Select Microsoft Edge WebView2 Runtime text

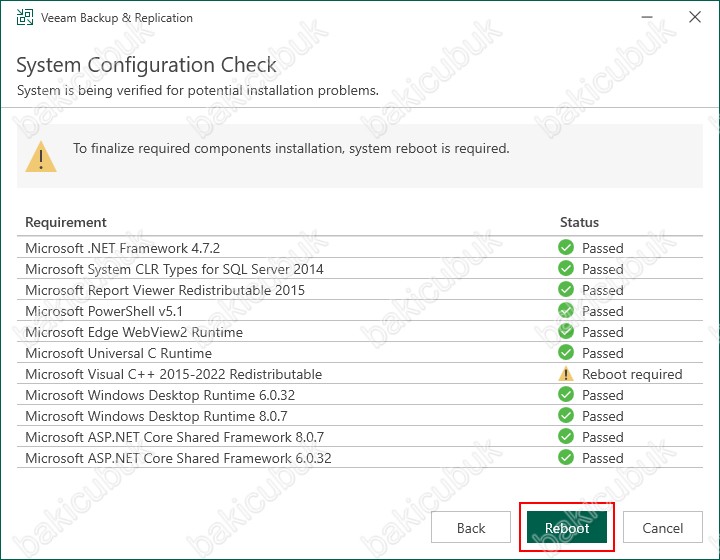point(134,332)
